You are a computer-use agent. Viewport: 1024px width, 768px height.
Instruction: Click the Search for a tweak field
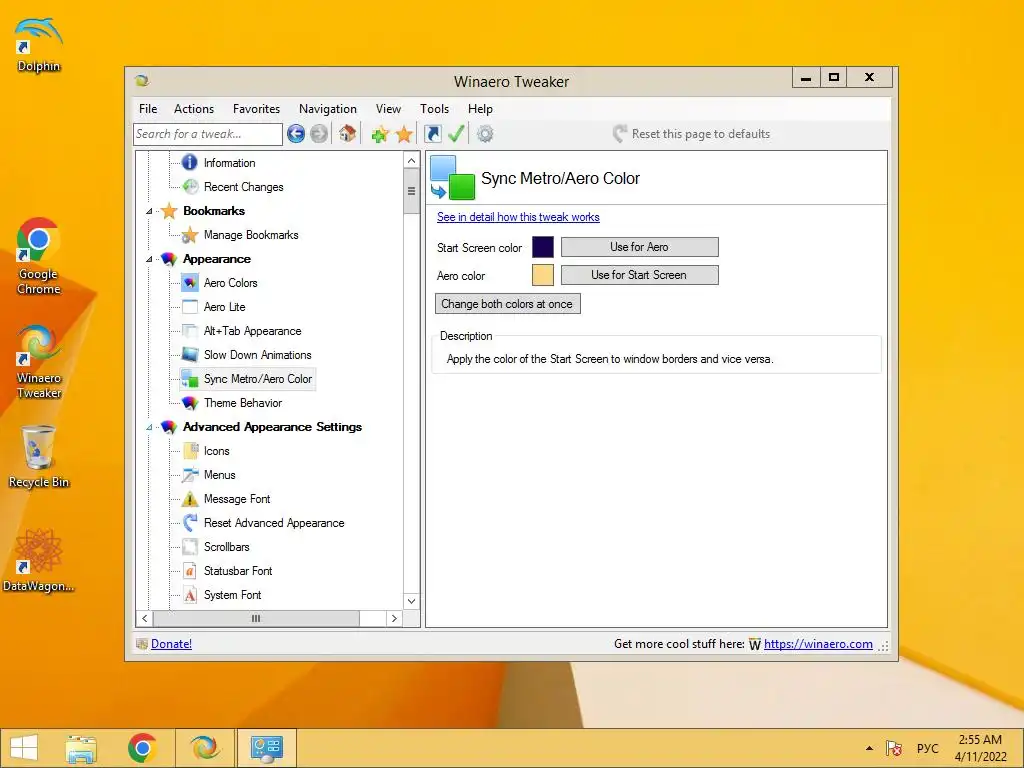[208, 134]
